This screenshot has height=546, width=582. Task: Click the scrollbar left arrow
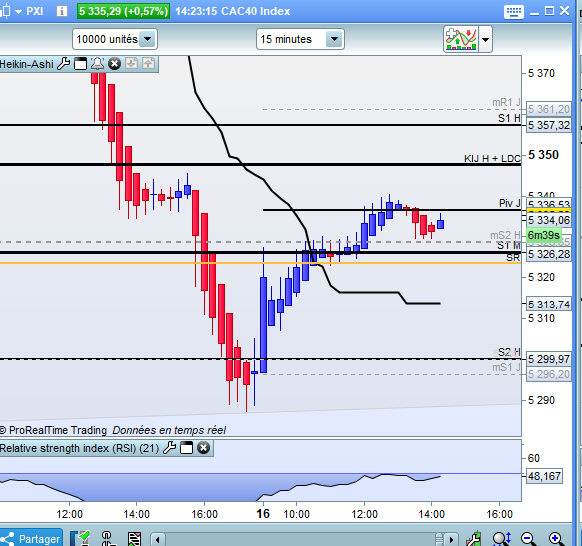coord(158,539)
